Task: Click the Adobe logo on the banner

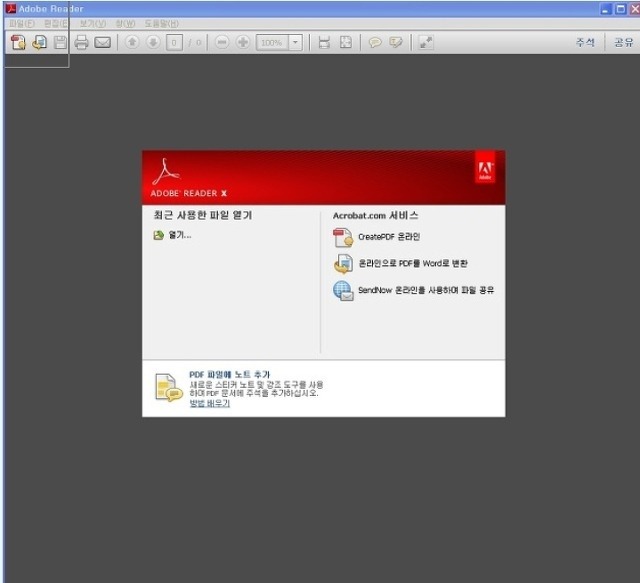Action: coord(485,167)
